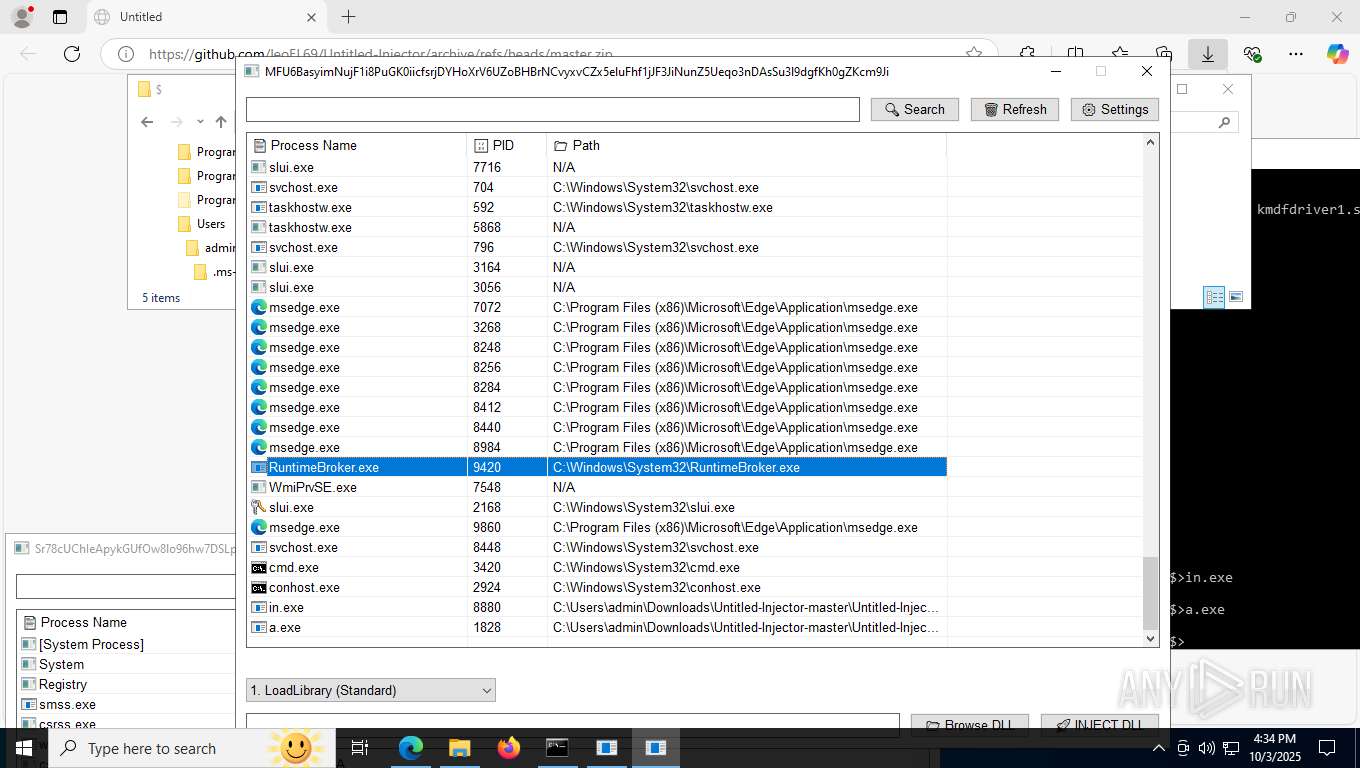Show hidden system tray icons

click(1159, 748)
